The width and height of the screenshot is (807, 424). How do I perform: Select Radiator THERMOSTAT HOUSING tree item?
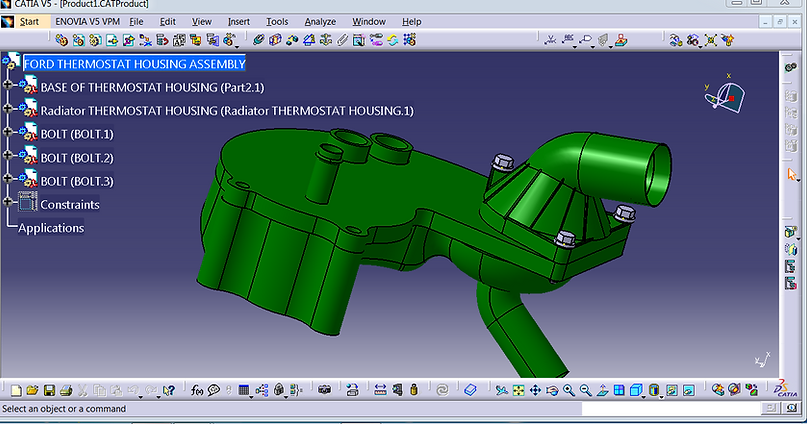click(x=227, y=111)
